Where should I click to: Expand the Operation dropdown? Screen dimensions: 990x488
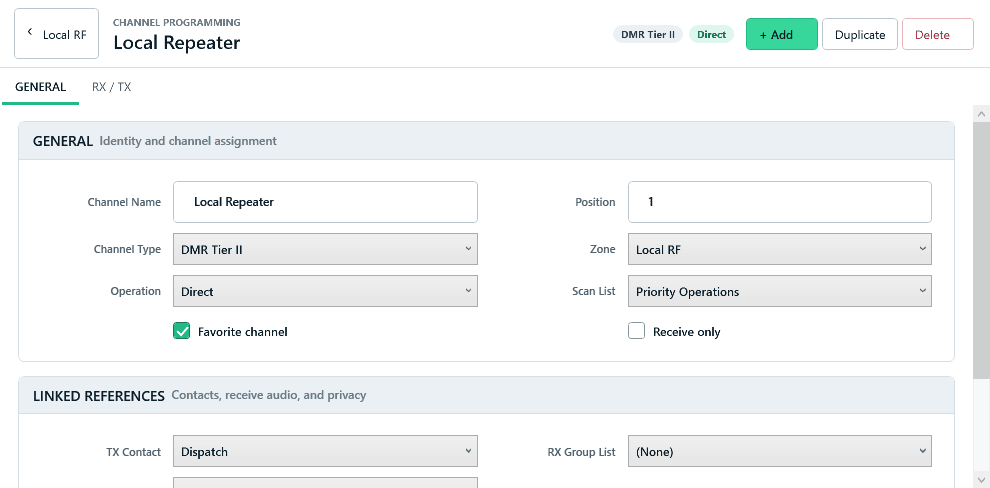tap(325, 291)
